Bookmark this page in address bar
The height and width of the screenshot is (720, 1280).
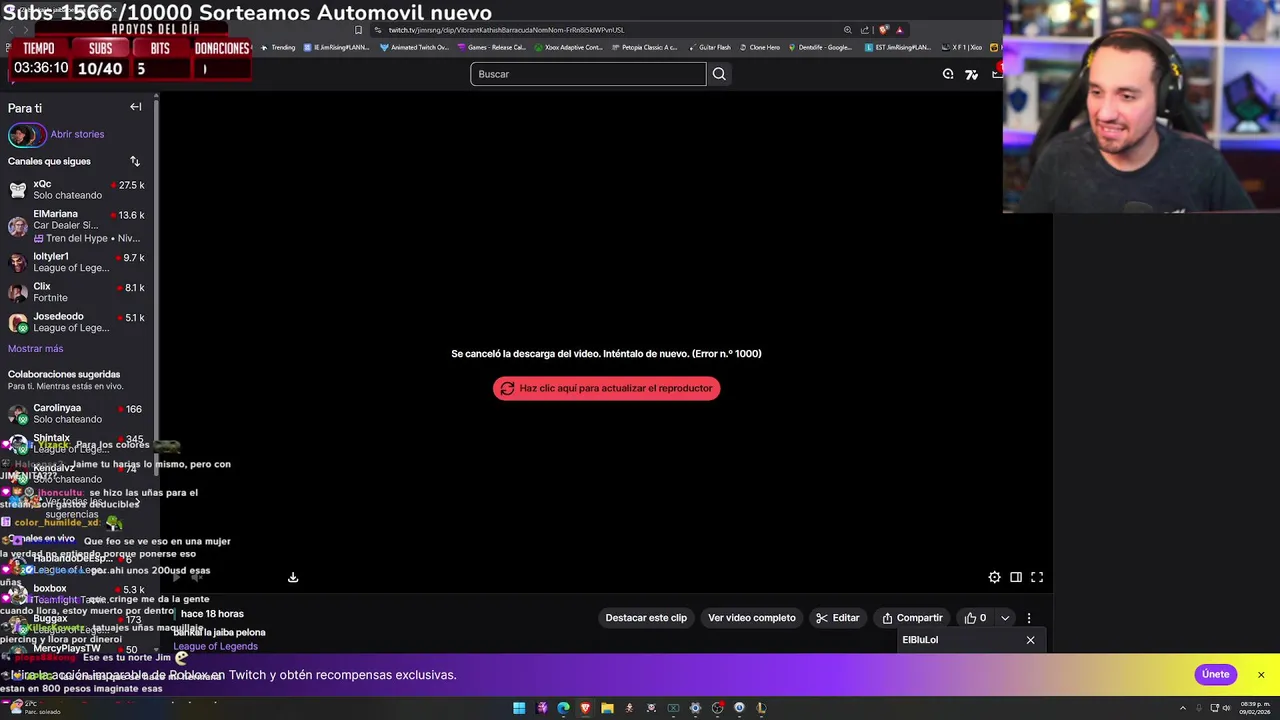(x=358, y=30)
